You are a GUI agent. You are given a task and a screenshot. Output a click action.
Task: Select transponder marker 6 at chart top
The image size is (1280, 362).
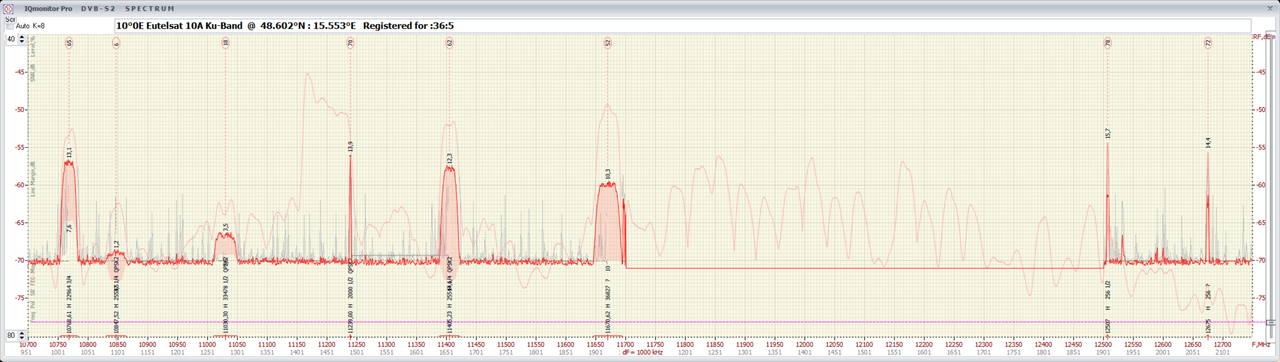pyautogui.click(x=116, y=43)
